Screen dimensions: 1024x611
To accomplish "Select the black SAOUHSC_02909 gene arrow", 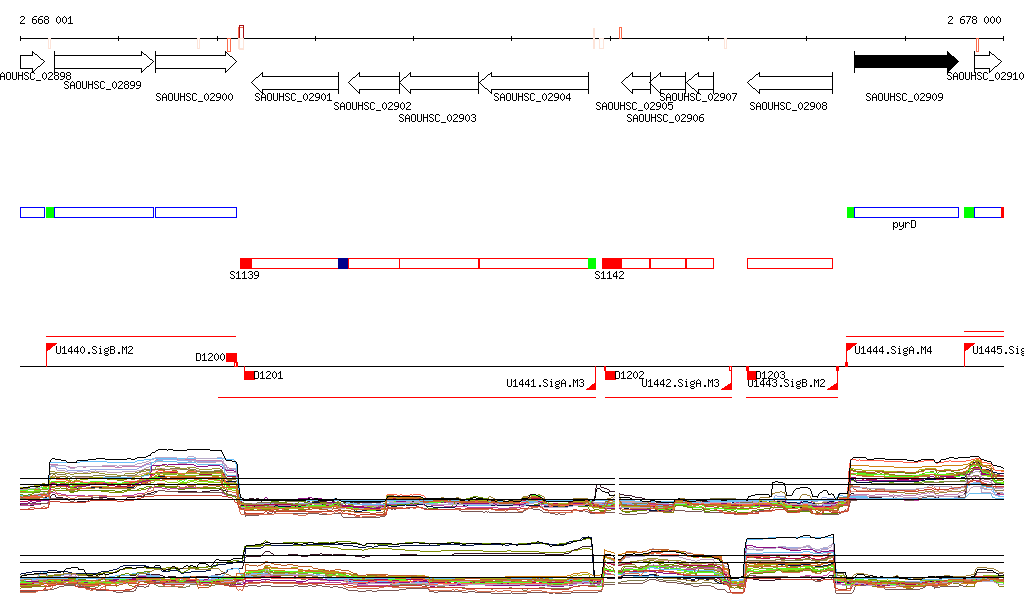I will tap(906, 62).
